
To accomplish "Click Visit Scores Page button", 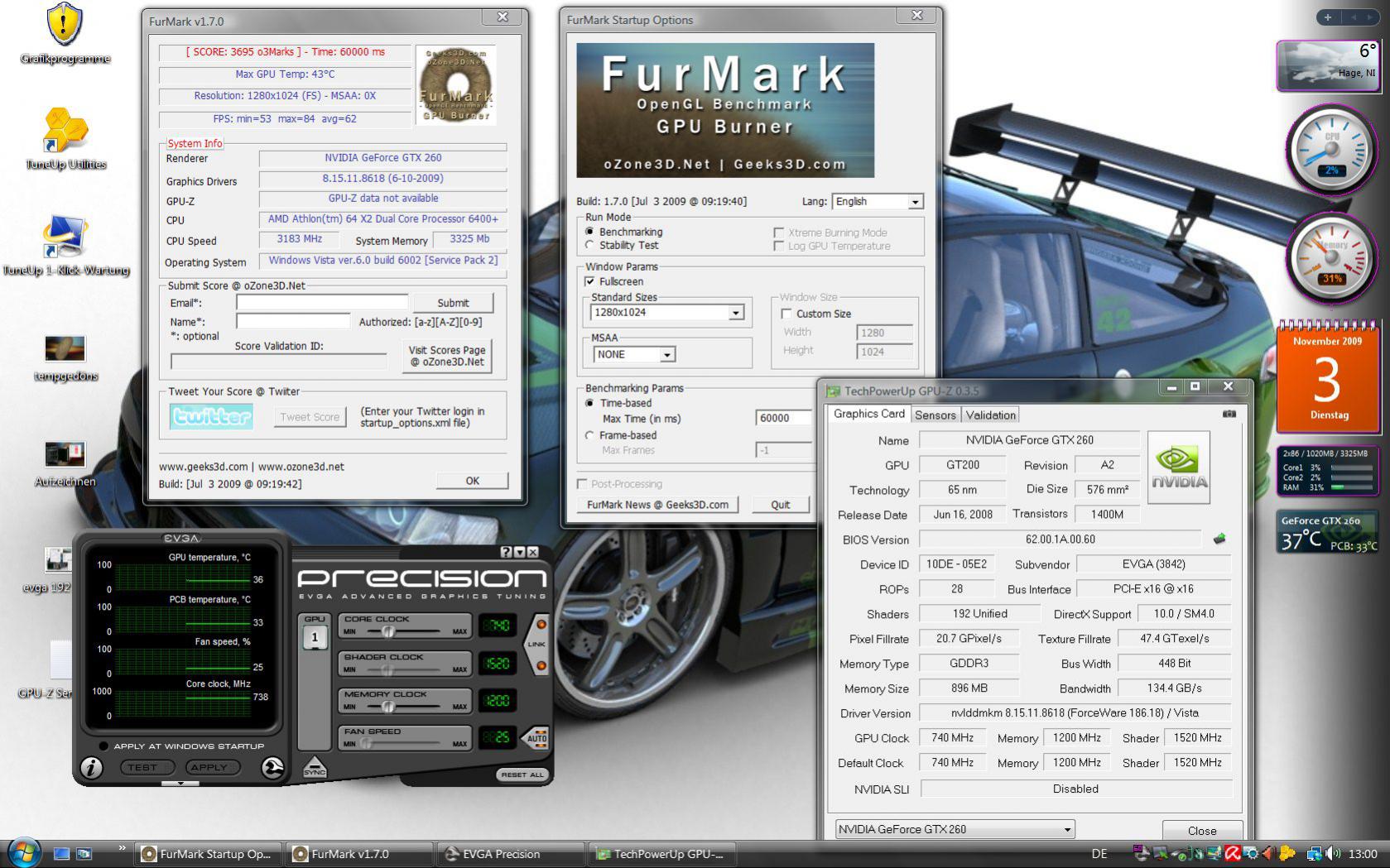I will (x=446, y=356).
